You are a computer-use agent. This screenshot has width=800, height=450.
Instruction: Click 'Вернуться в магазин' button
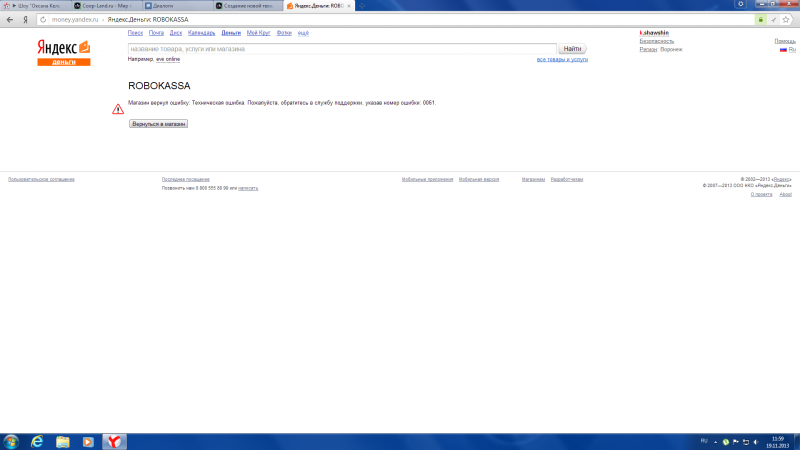(158, 124)
